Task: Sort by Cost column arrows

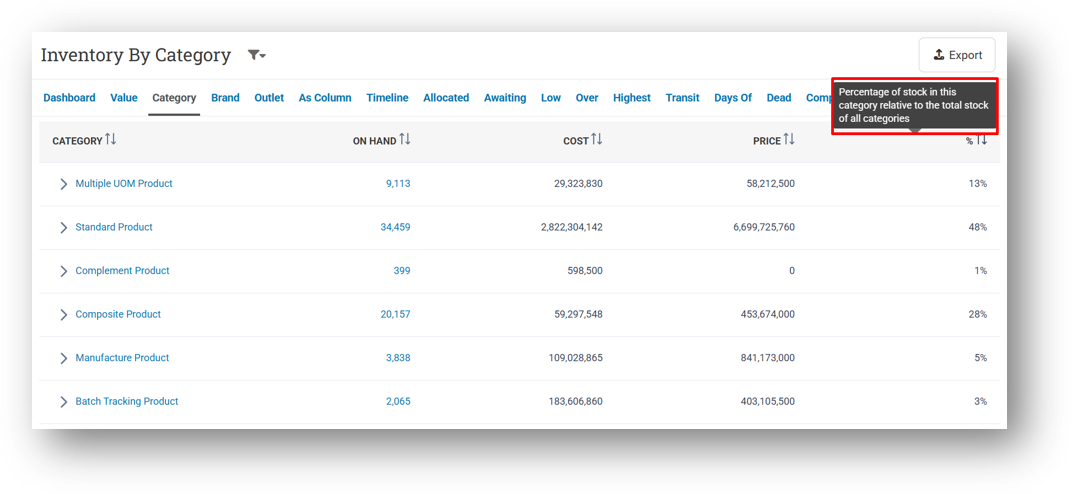Action: point(597,139)
